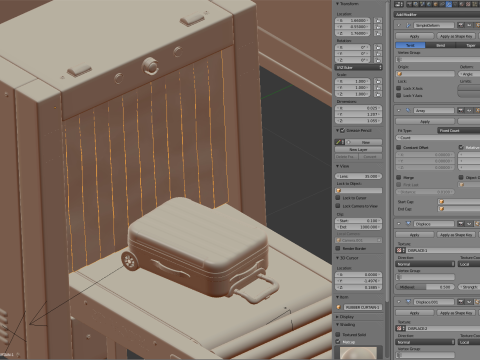This screenshot has height=360, width=480.
Task: Click New Grease Pencil data button
Action: (365, 142)
